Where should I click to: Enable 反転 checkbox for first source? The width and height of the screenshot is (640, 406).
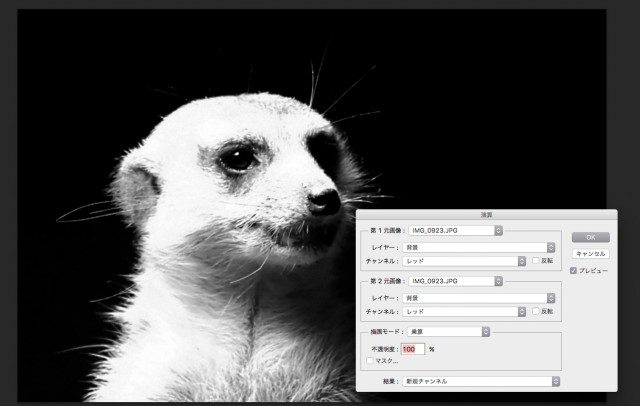pos(536,260)
